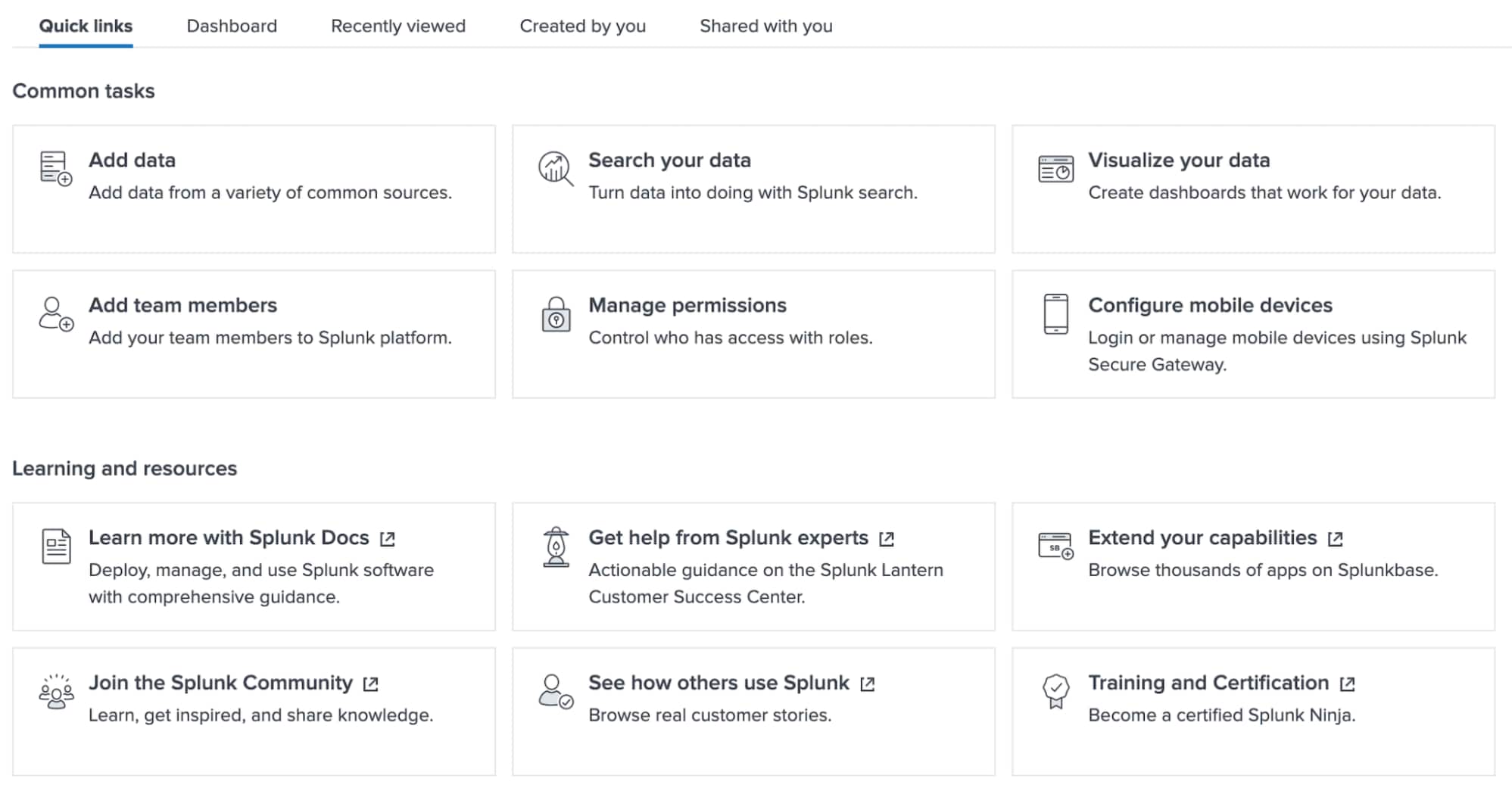
Task: Open Manage permissions title
Action: click(x=687, y=305)
